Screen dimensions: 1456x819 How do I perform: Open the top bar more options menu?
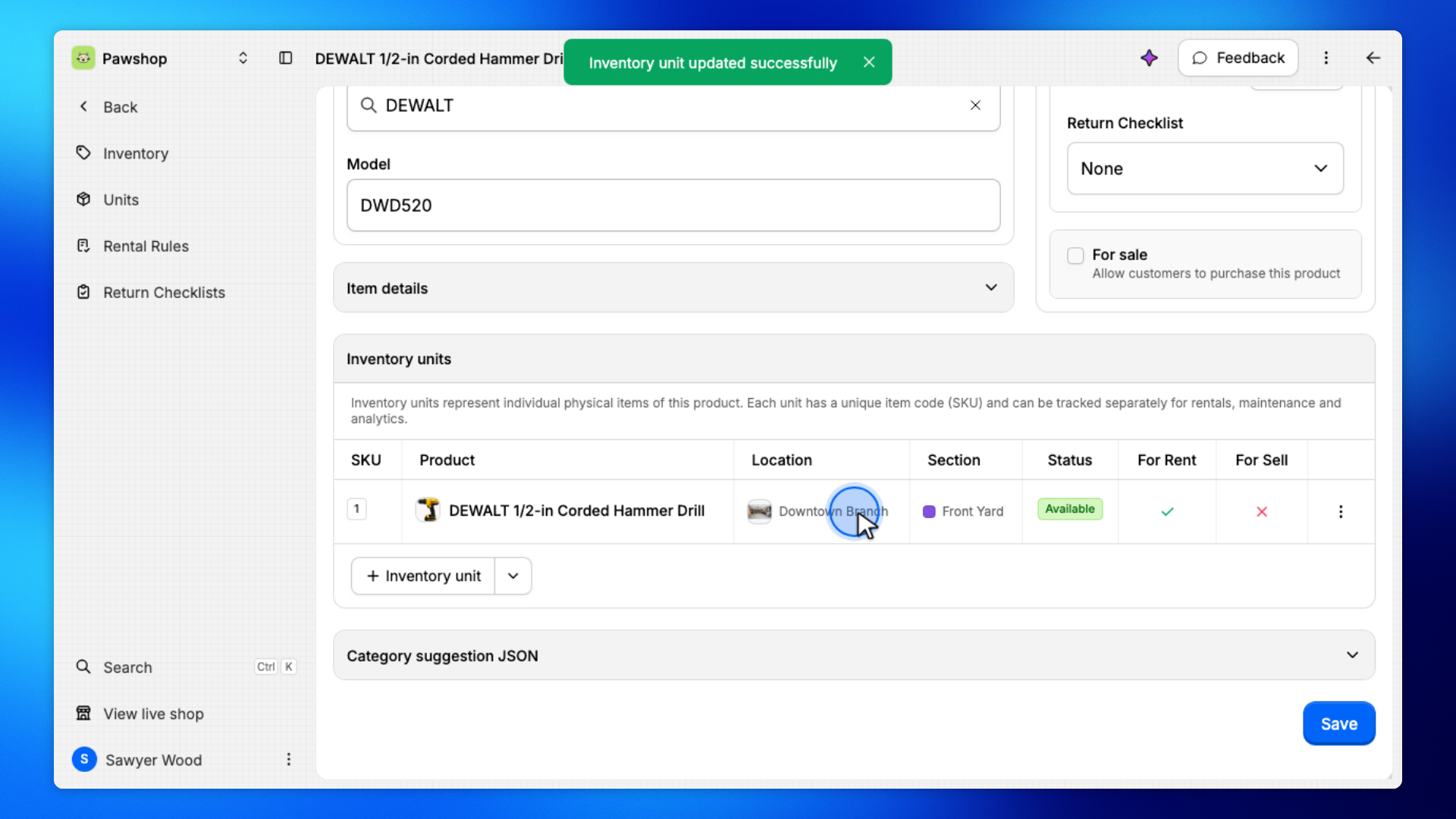(x=1326, y=58)
